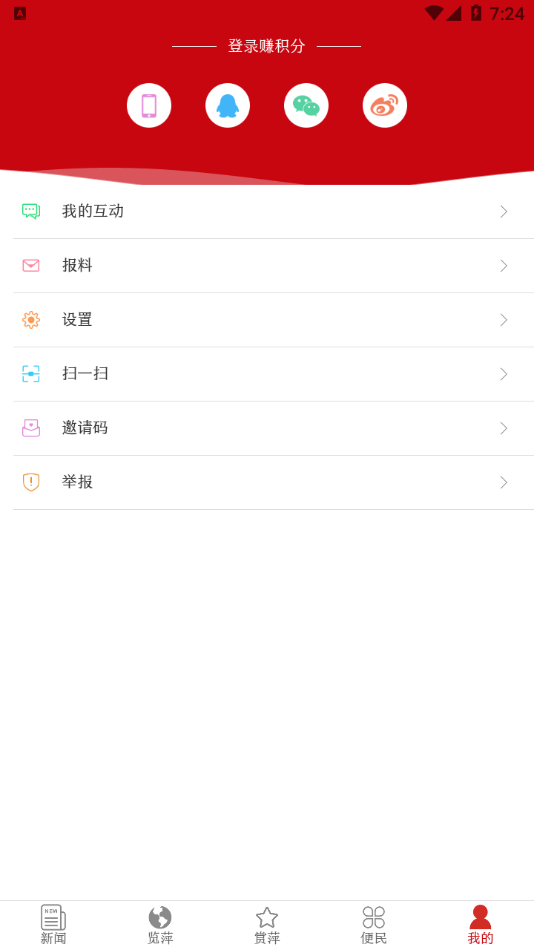Image resolution: width=534 pixels, height=950 pixels.
Task: Log in with QQ penguin icon
Action: pyautogui.click(x=227, y=105)
